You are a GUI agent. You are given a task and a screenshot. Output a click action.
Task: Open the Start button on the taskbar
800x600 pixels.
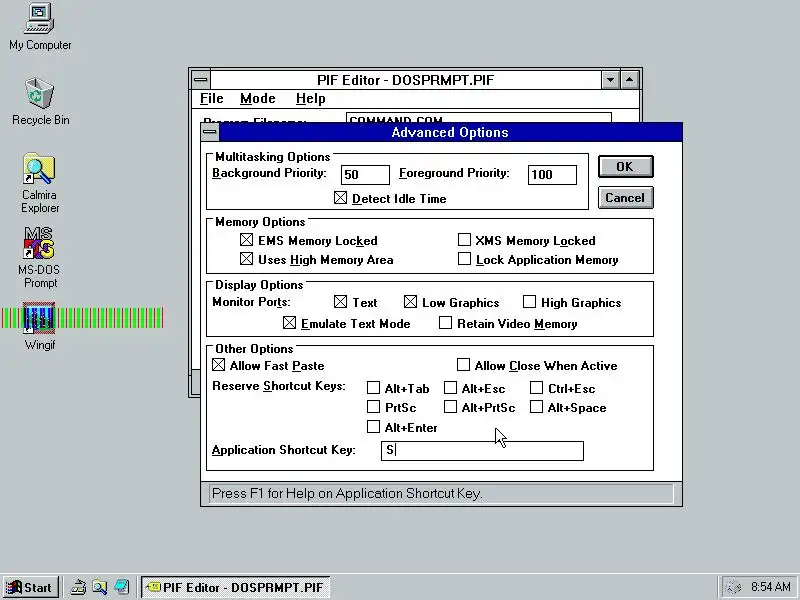coord(31,587)
